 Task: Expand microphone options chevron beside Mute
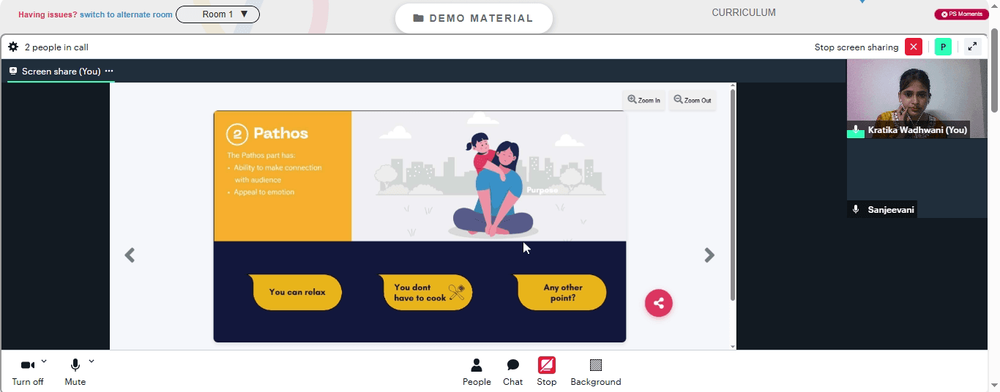click(91, 361)
